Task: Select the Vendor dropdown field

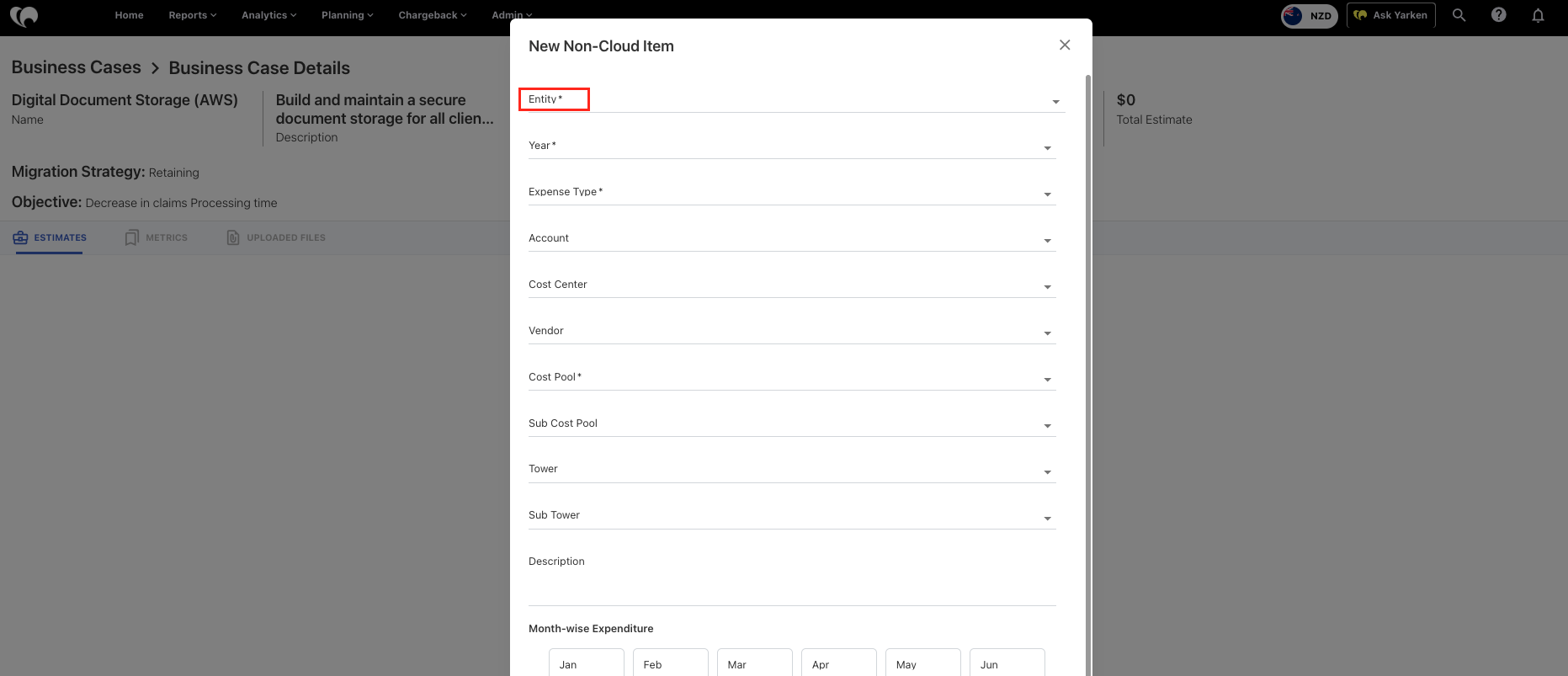Action: [791, 332]
